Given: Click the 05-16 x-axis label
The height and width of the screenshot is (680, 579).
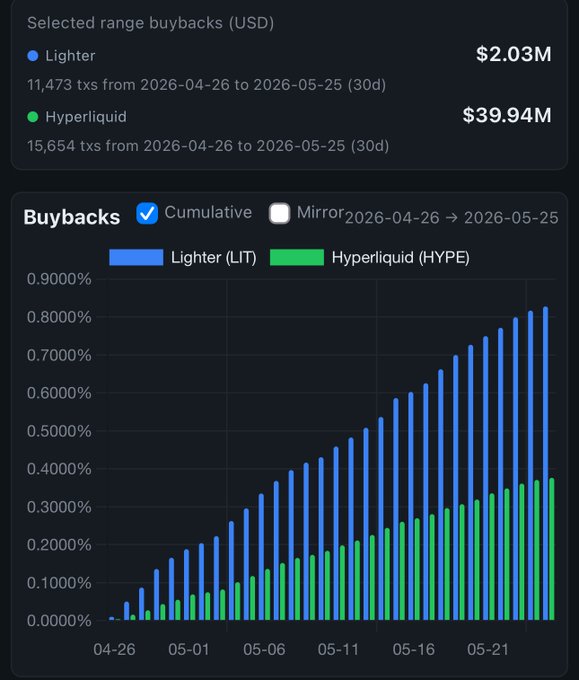Looking at the screenshot, I should click(x=413, y=650).
